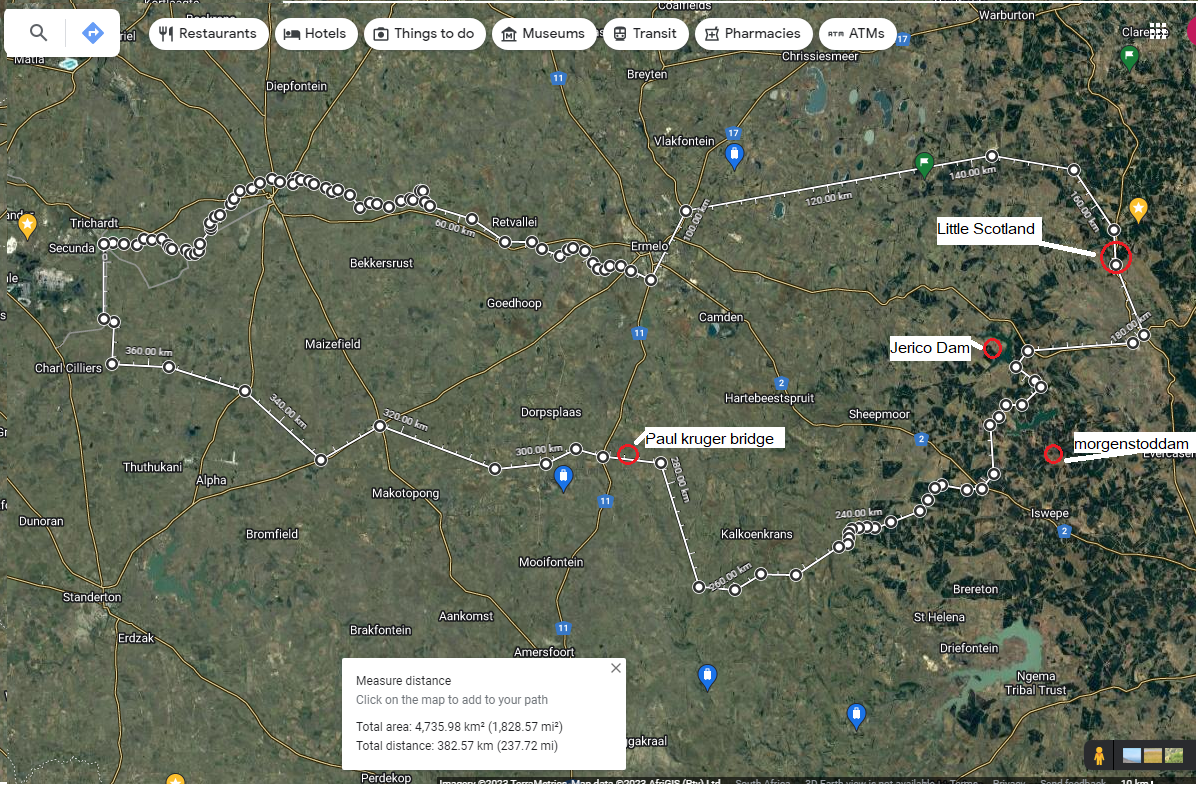Click the Retvallei place label
The width and height of the screenshot is (1198, 788).
point(514,222)
